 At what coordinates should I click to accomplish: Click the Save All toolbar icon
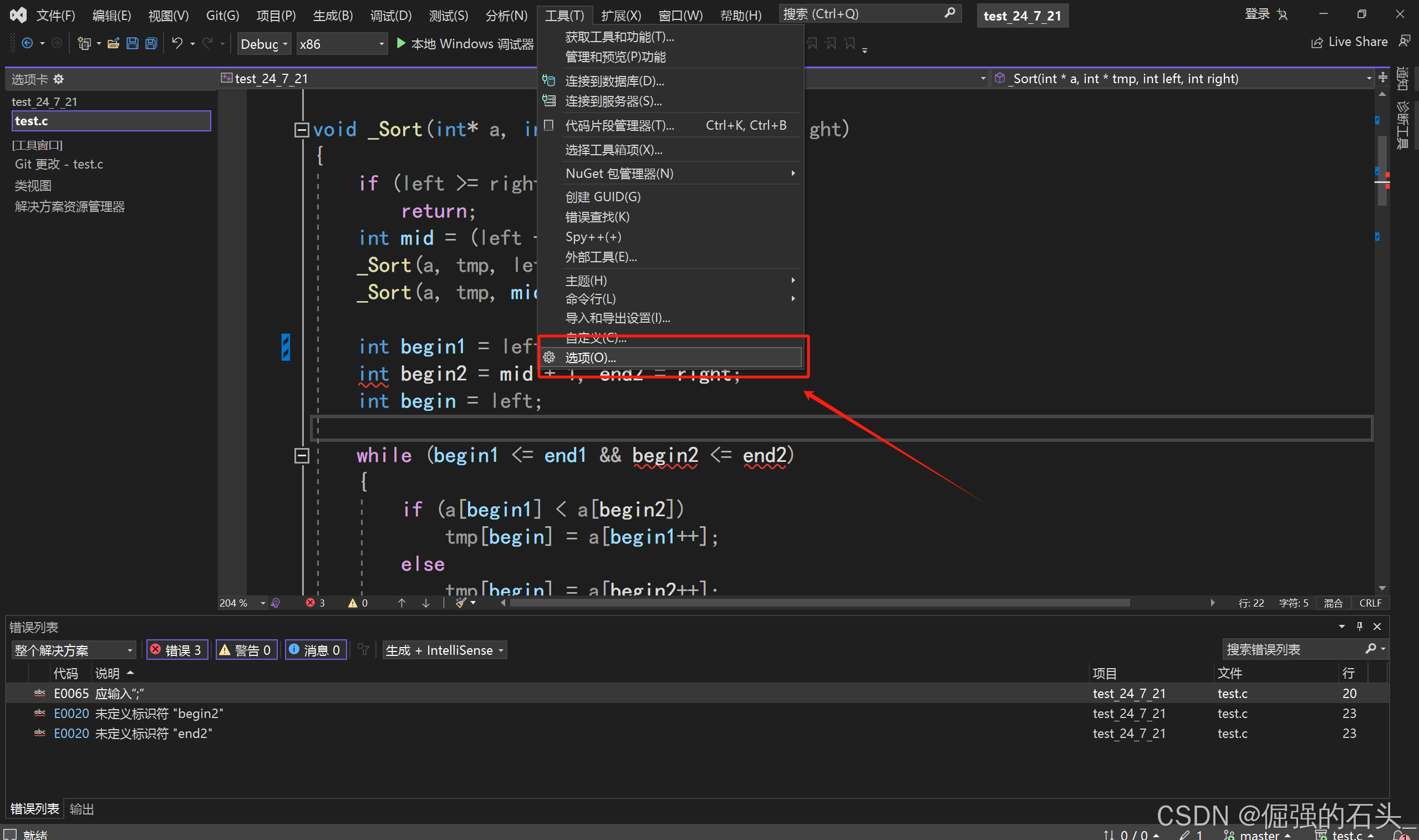click(x=151, y=44)
